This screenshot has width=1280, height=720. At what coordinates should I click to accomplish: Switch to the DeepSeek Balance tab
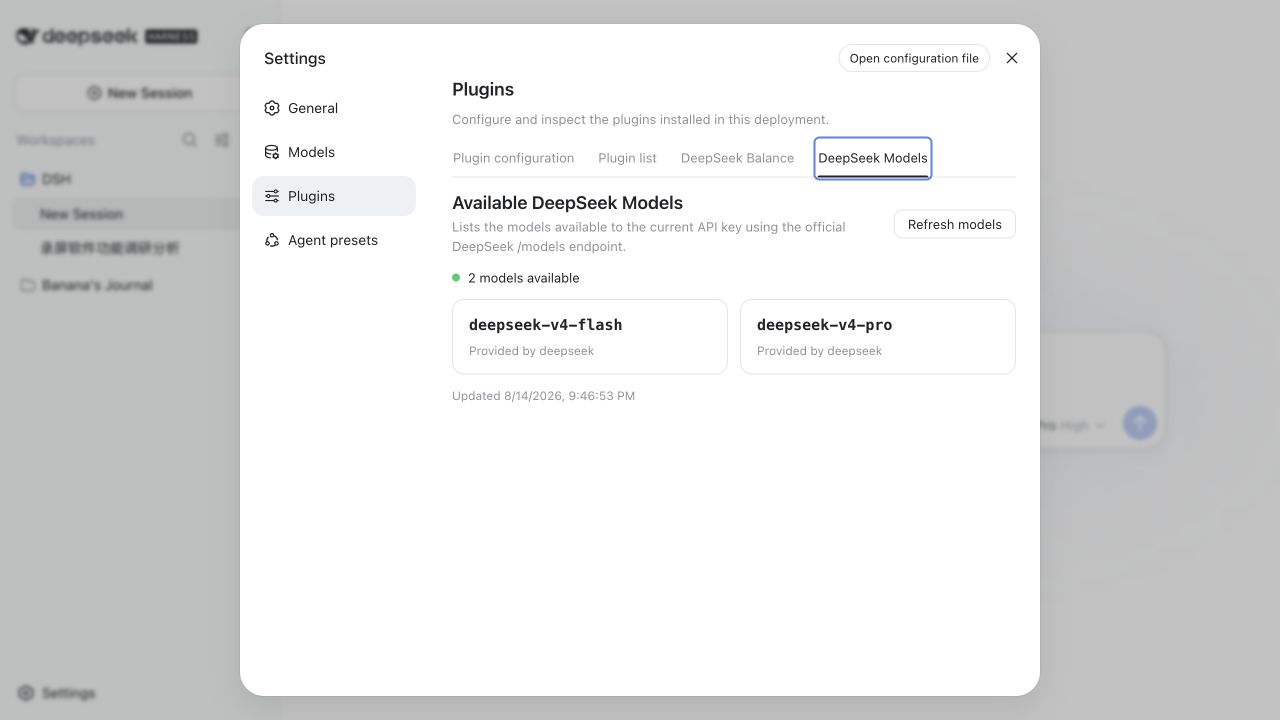[x=737, y=158]
